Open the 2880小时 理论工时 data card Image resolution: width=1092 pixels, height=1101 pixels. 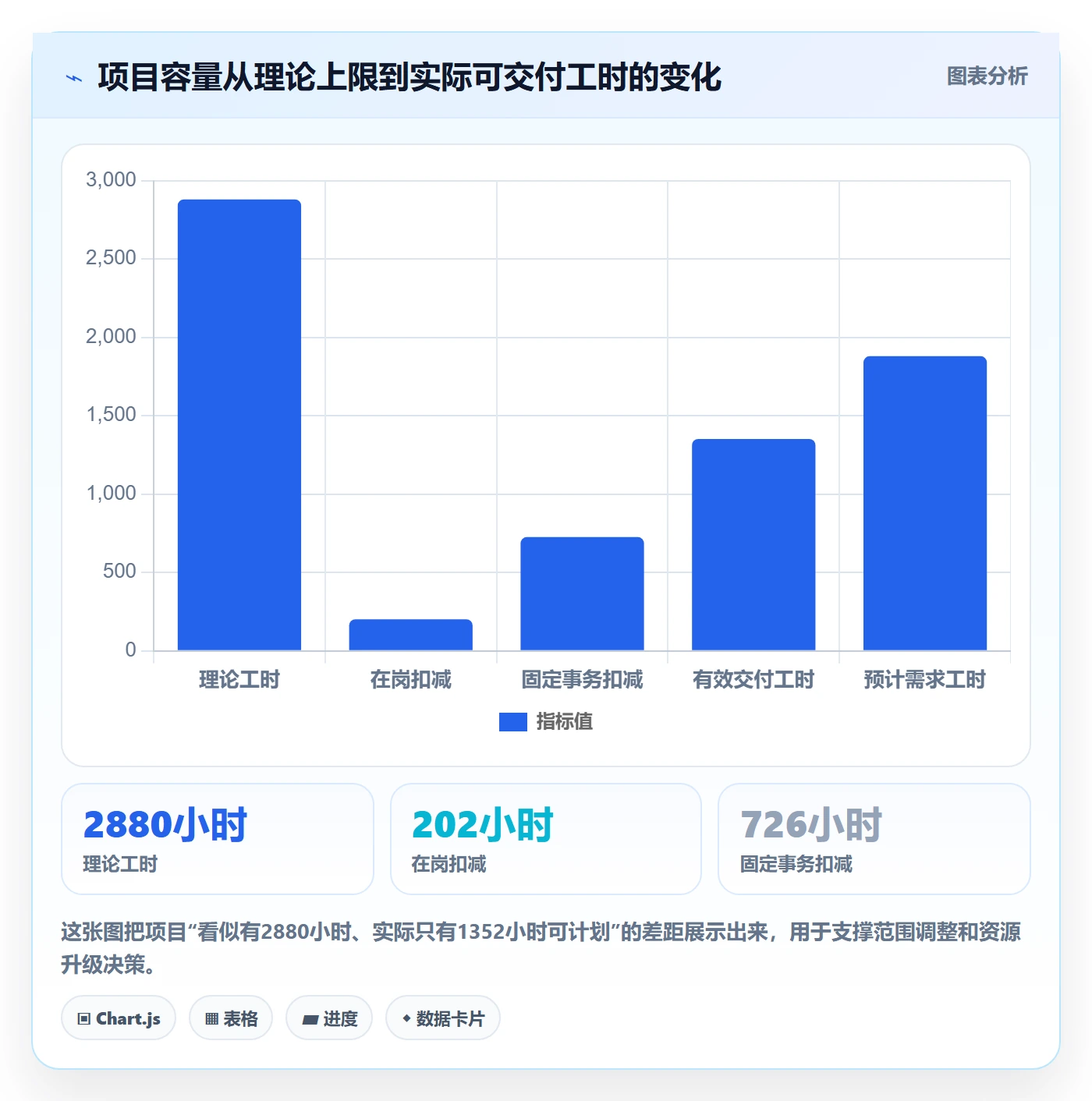tap(218, 839)
